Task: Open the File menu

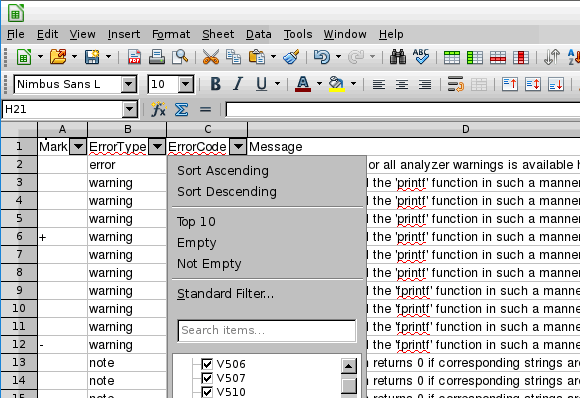Action: (x=16, y=34)
